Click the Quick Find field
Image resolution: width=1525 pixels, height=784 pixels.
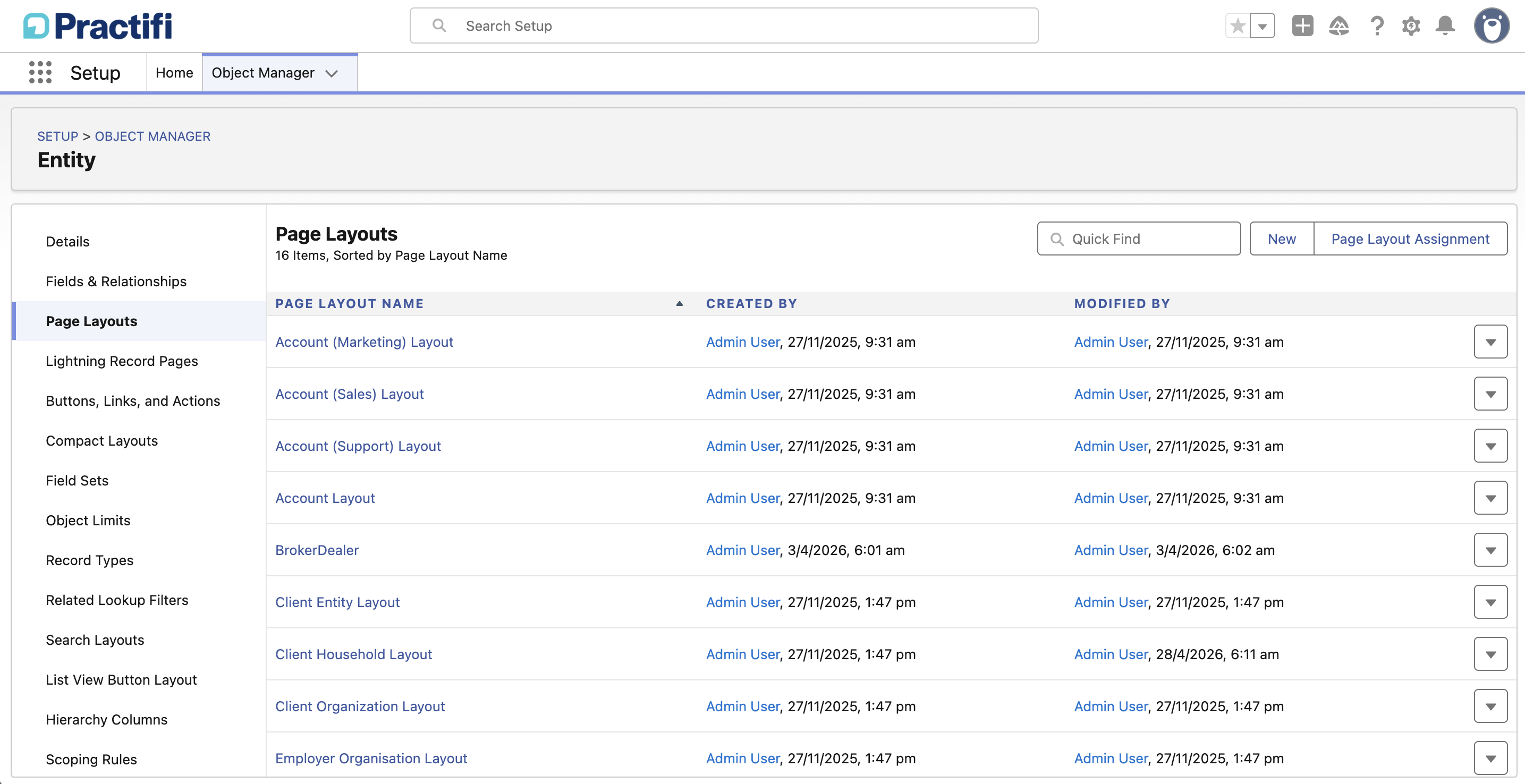[1138, 239]
